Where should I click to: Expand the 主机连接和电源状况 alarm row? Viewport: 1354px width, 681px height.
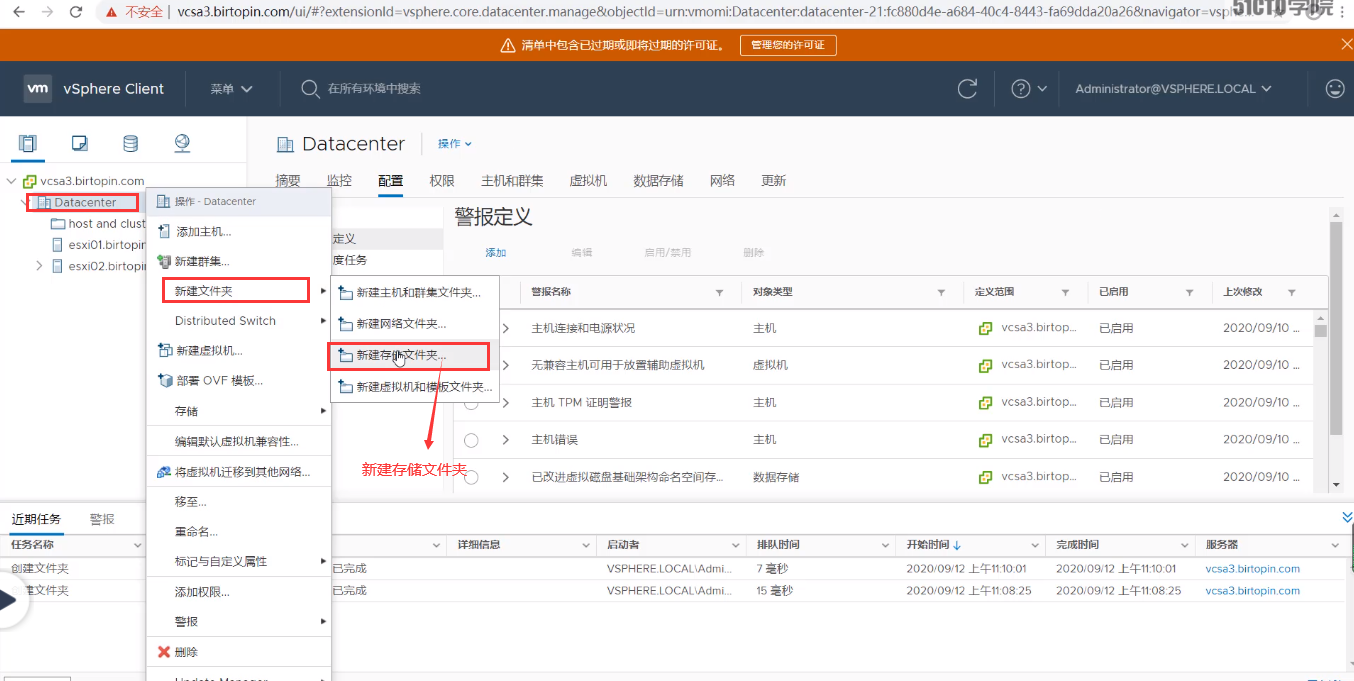click(x=506, y=328)
